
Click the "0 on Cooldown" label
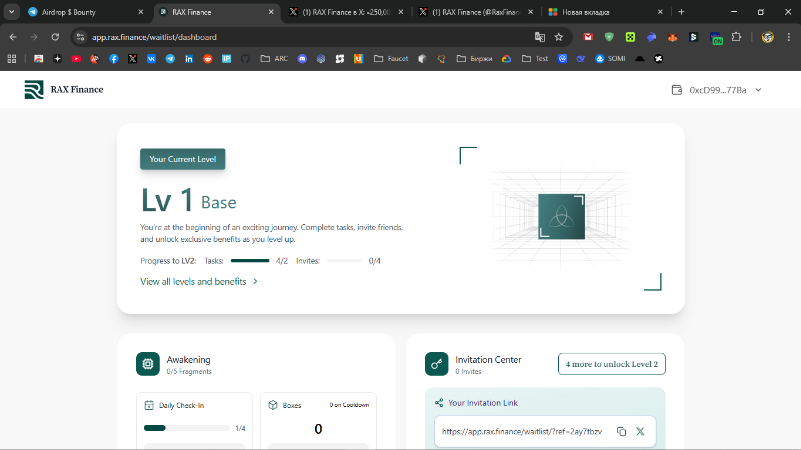coord(349,405)
